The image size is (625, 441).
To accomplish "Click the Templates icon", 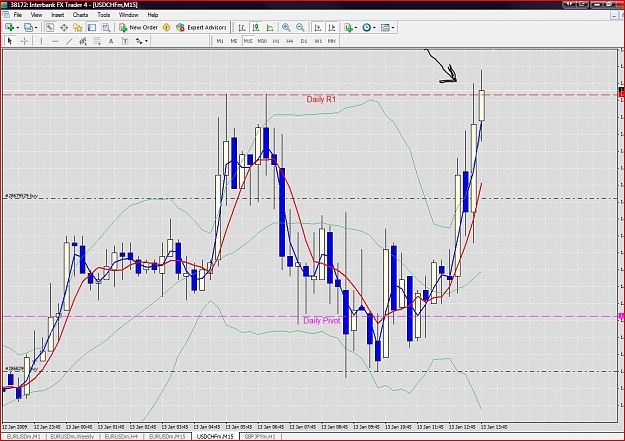I will coord(385,28).
